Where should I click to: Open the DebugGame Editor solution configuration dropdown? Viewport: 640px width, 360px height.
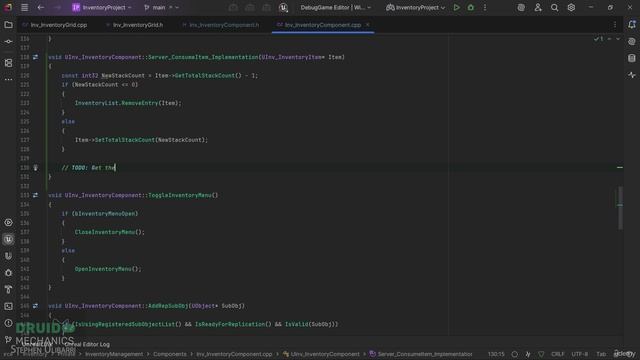coord(336,7)
